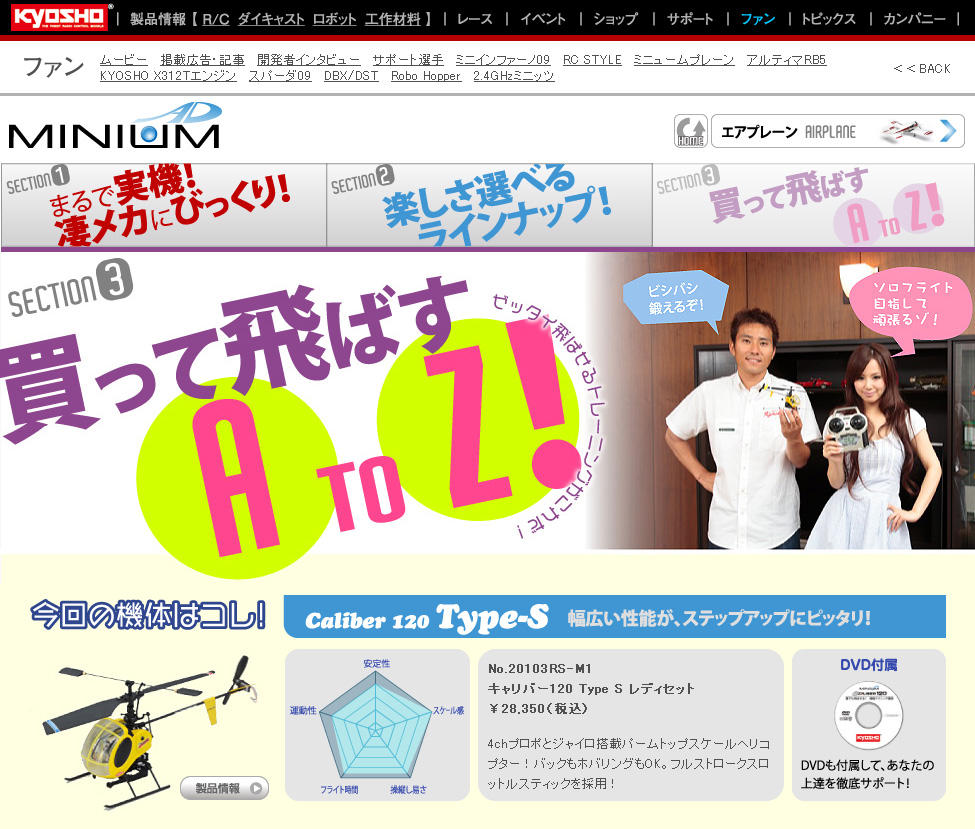
Task: Click the 今回の機体はコレ! heading
Action: point(148,615)
